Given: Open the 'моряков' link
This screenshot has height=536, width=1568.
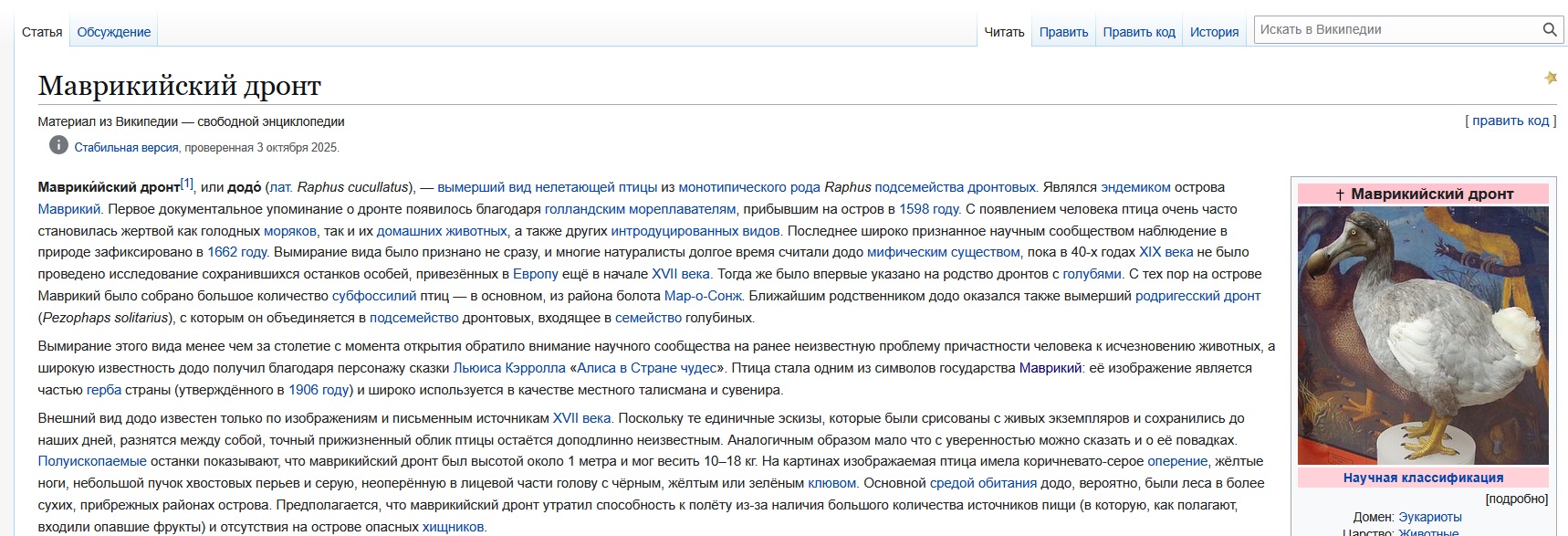Looking at the screenshot, I should point(290,231).
